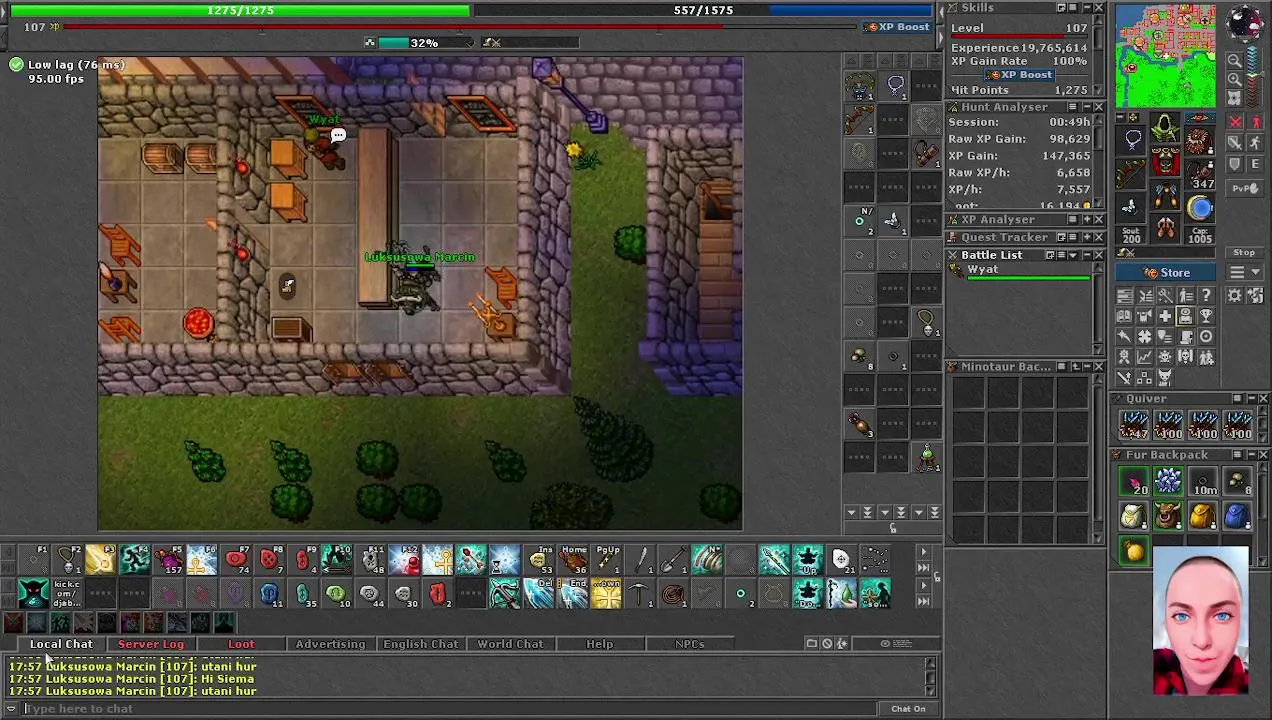Screen dimensions: 1272x720
Task: Open chat mode dropdown left of input
Action: [11, 709]
